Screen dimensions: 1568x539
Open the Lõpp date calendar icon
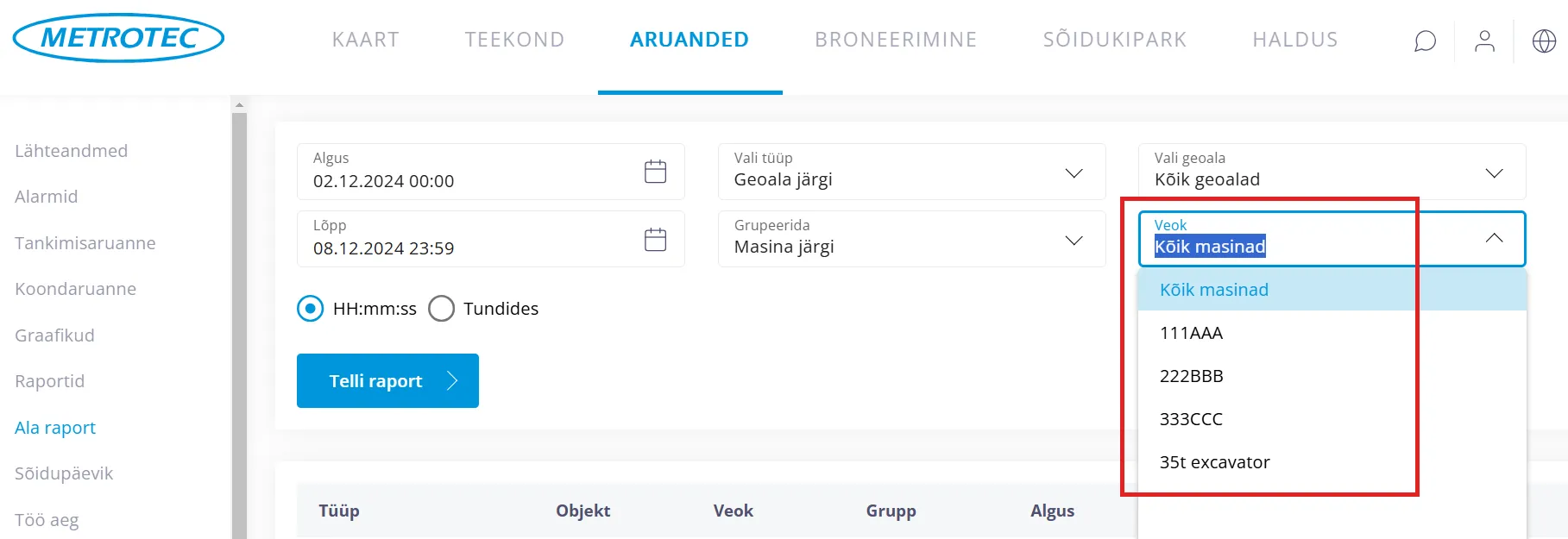(x=656, y=239)
